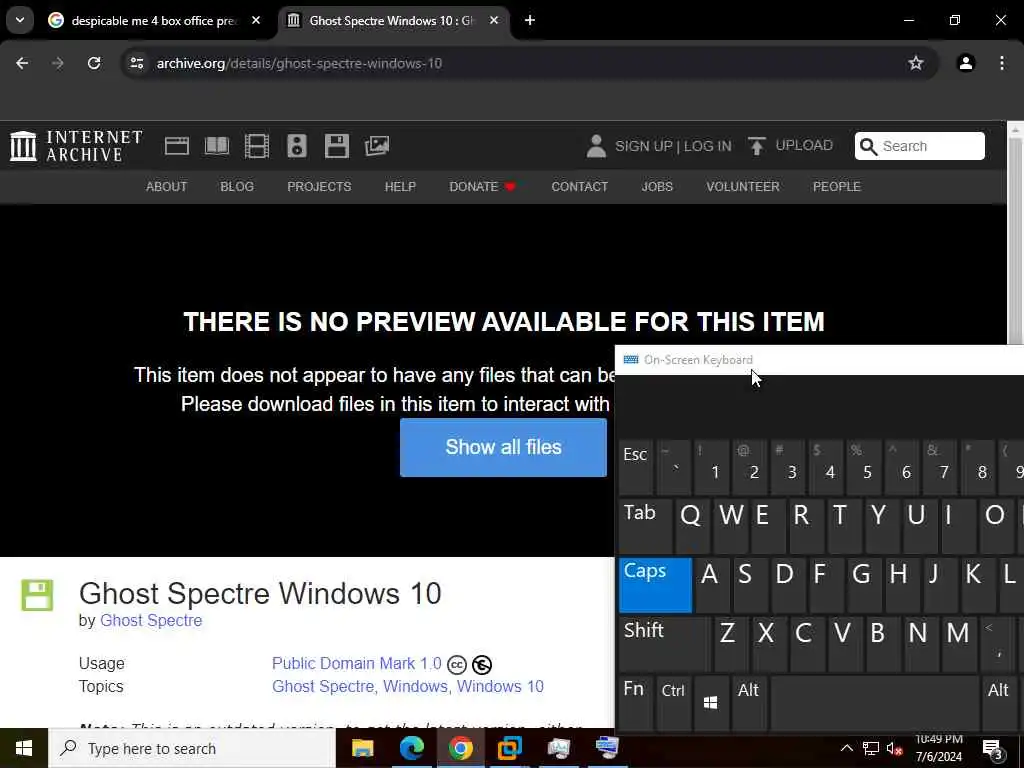Toggle the Fn key on on-screen keyboard
Viewport: 1024px width, 768px height.
click(636, 703)
